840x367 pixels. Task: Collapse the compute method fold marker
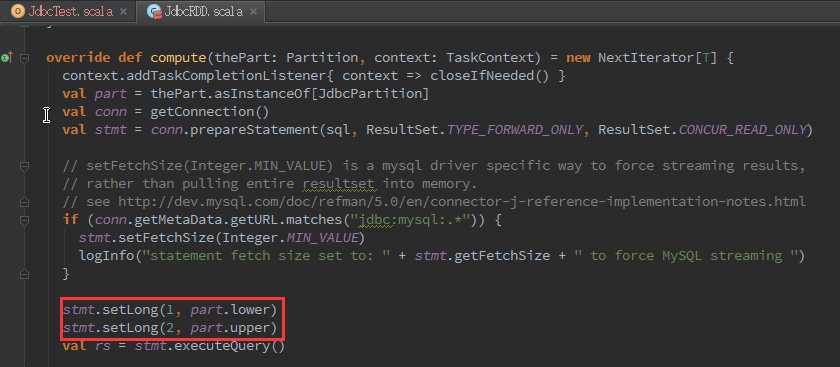pos(24,58)
